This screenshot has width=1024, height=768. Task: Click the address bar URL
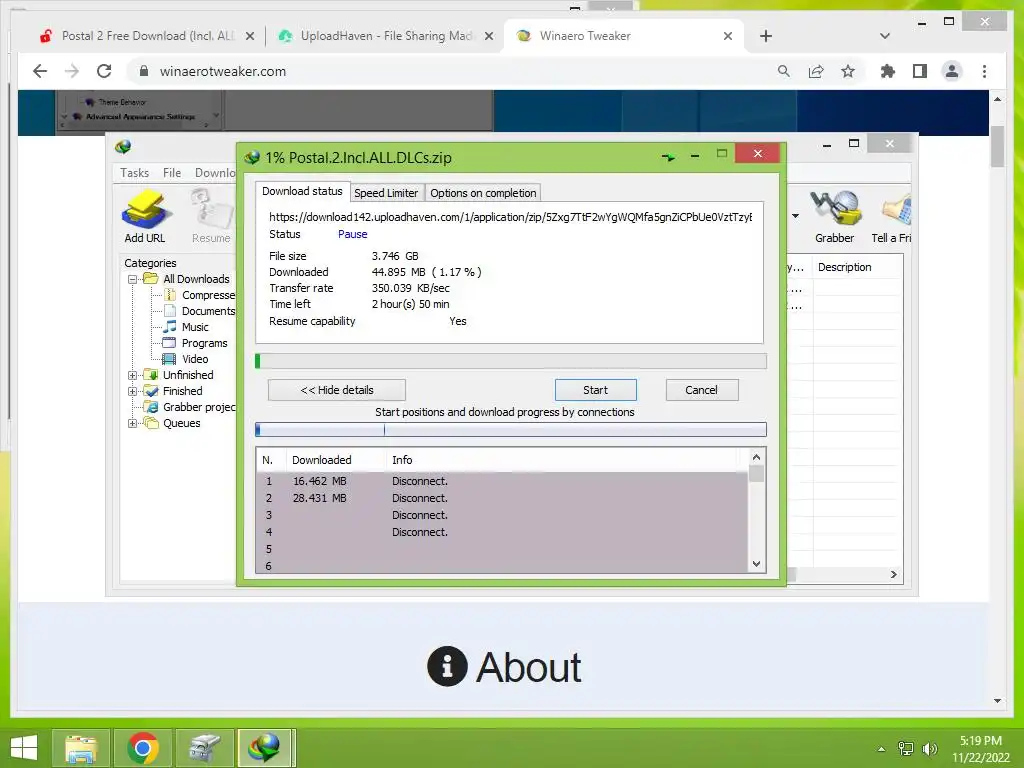[223, 71]
